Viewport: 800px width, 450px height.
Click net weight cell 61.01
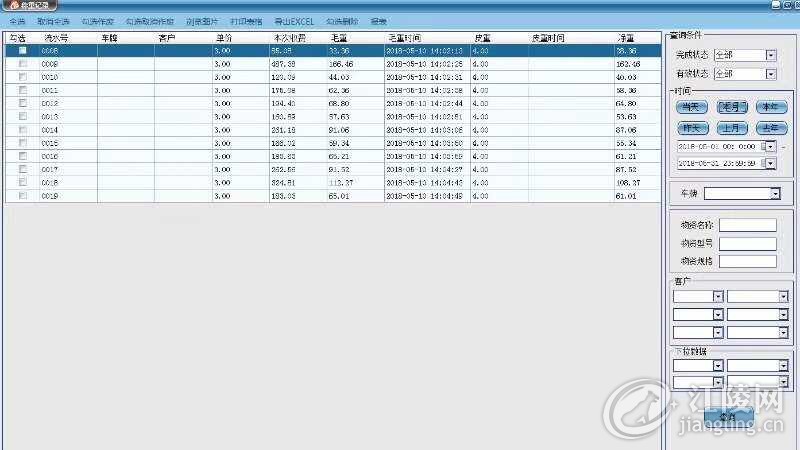[626, 196]
